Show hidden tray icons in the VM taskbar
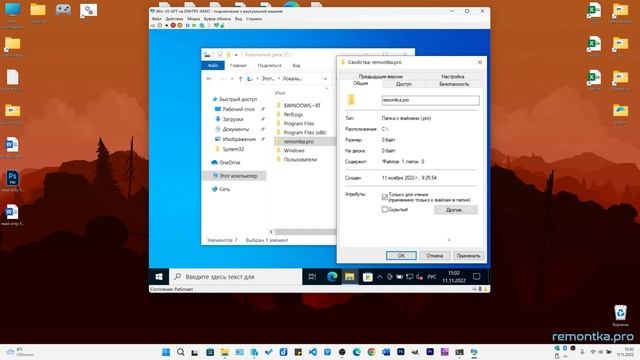The height and width of the screenshot is (360, 640). (x=379, y=277)
